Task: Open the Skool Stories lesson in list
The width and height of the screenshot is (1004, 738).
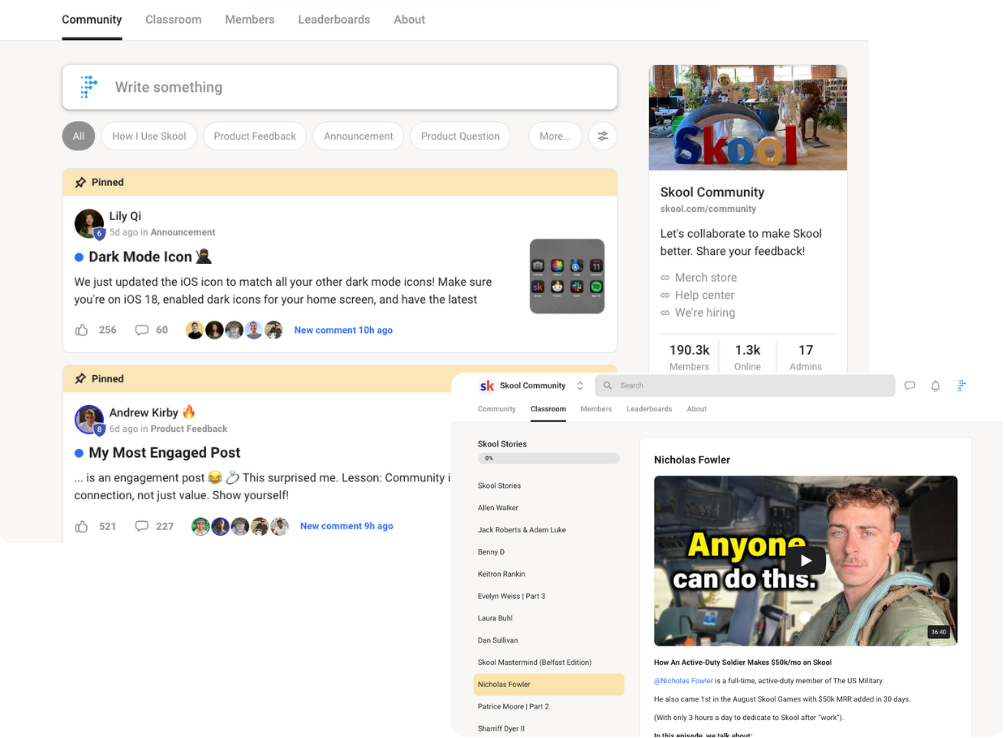Action: [x=499, y=486]
